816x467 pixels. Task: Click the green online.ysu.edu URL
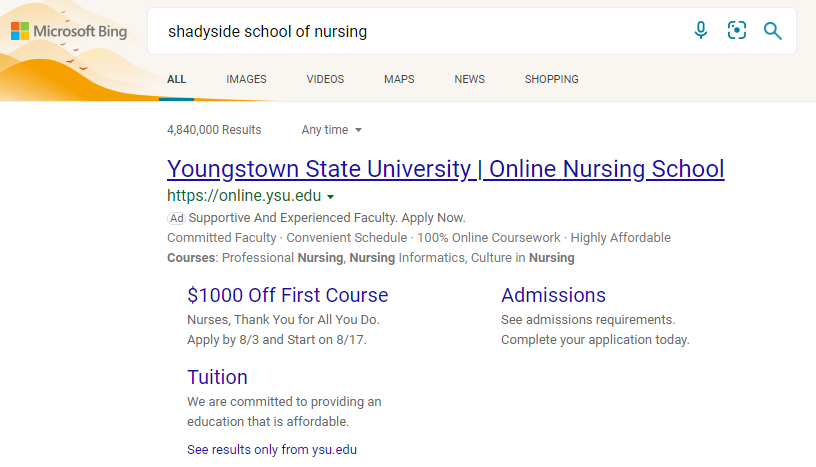[244, 196]
